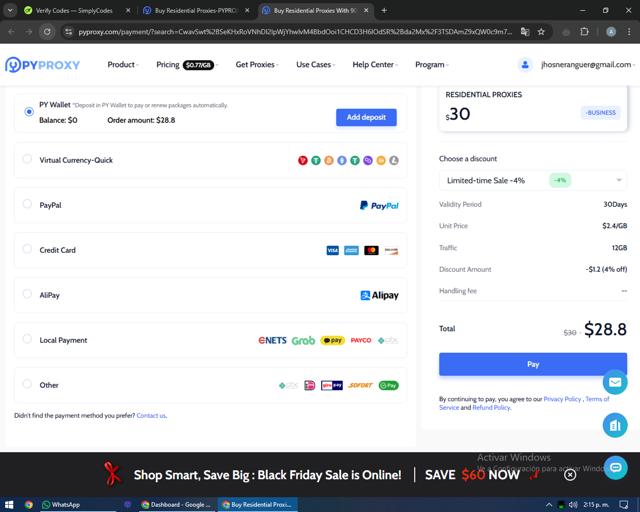Open the Windows notification center icon
The image size is (640, 512).
pyautogui.click(x=623, y=505)
